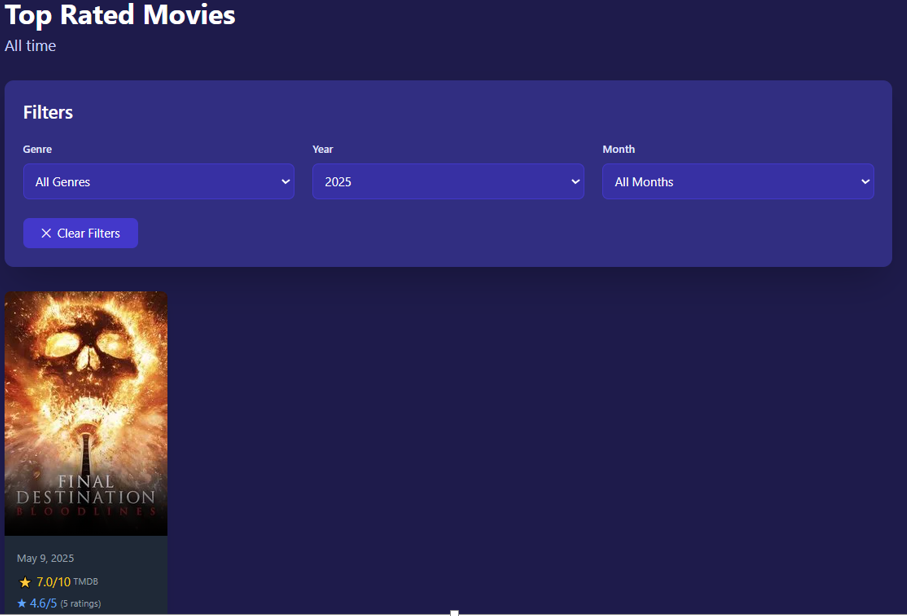Click the Top Rated Movies heading
907x616 pixels.
click(120, 15)
